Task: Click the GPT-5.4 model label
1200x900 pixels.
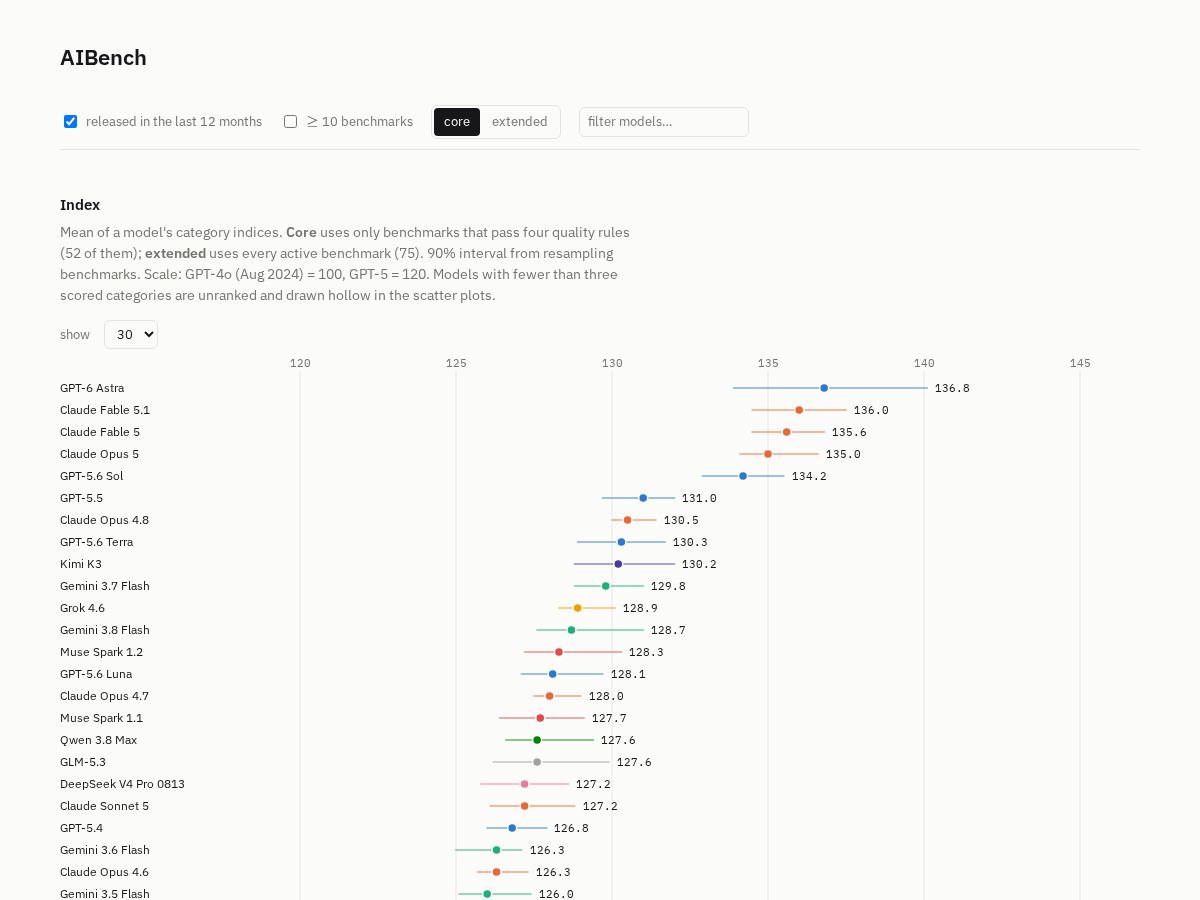Action: [x=82, y=828]
